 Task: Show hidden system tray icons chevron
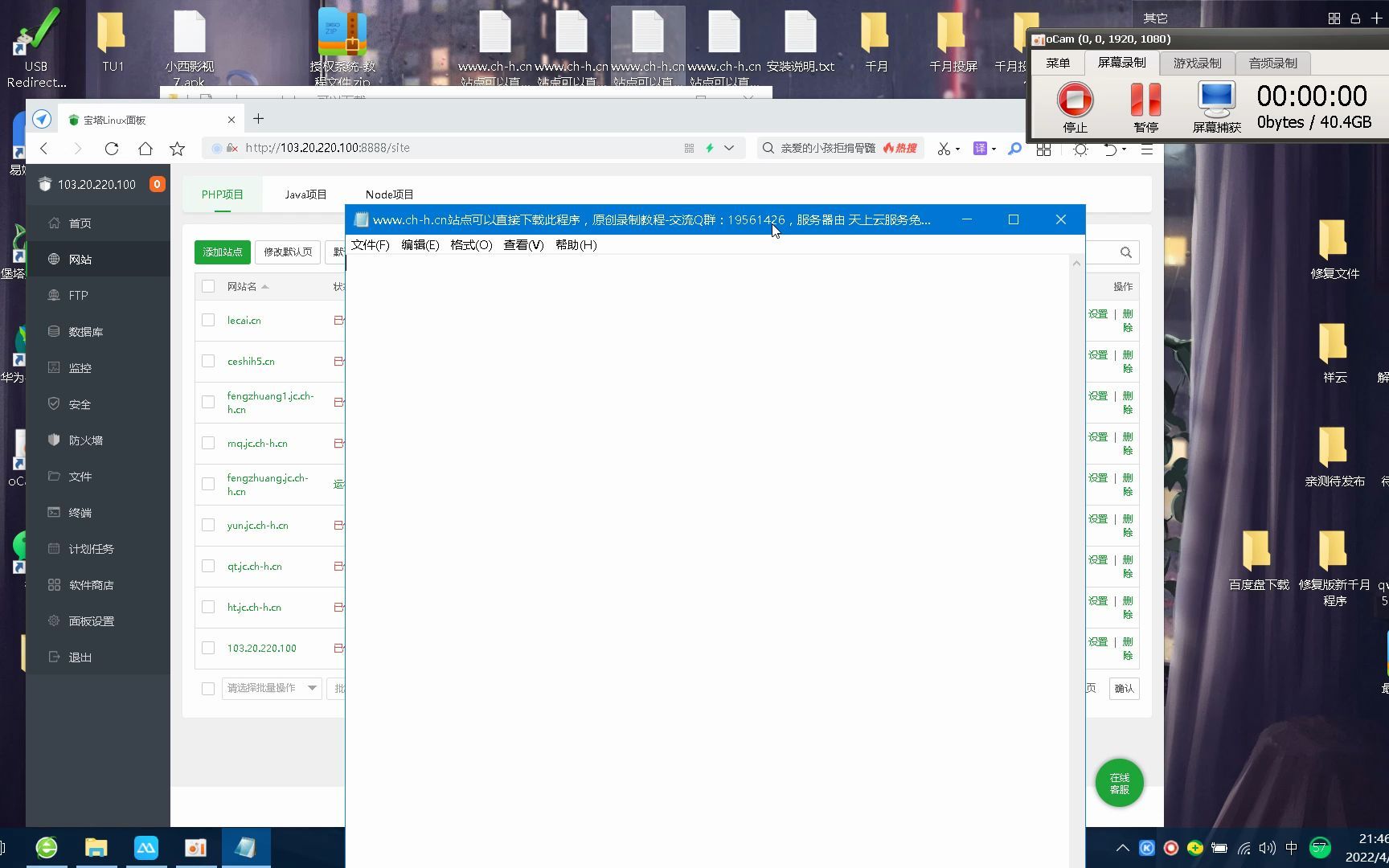tap(1123, 848)
